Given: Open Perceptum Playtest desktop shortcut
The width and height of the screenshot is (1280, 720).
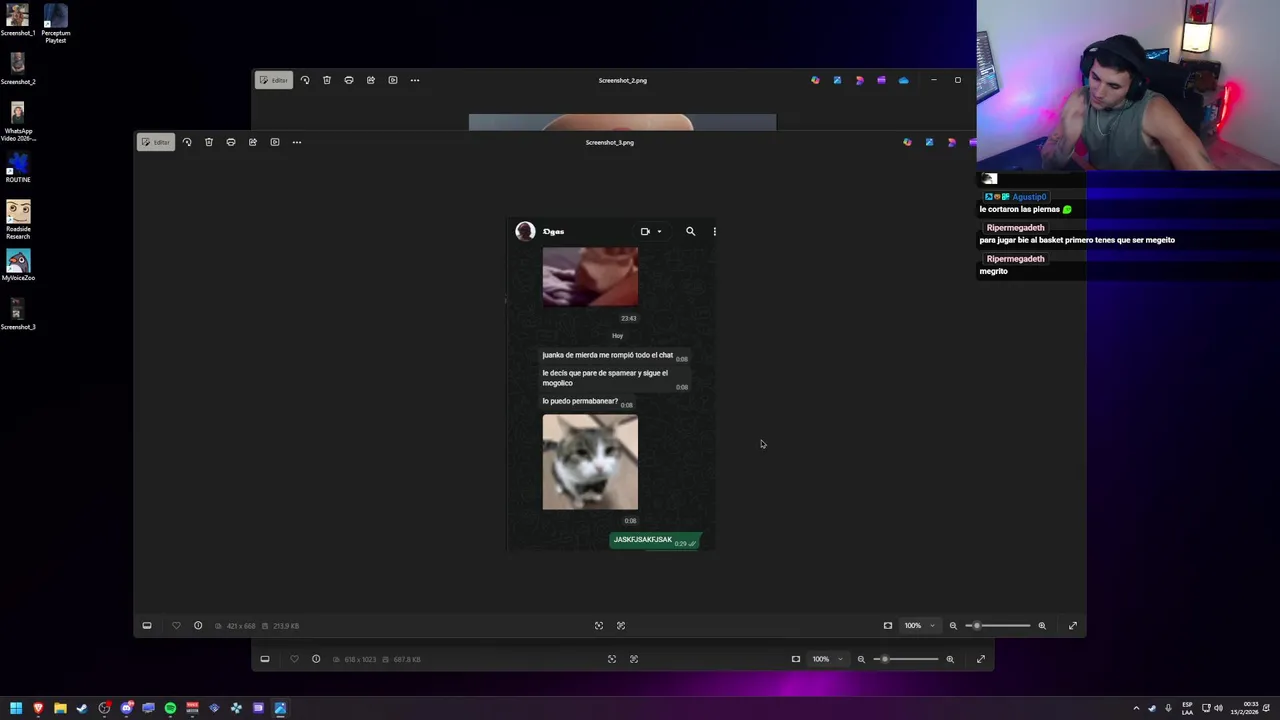Looking at the screenshot, I should pyautogui.click(x=55, y=23).
